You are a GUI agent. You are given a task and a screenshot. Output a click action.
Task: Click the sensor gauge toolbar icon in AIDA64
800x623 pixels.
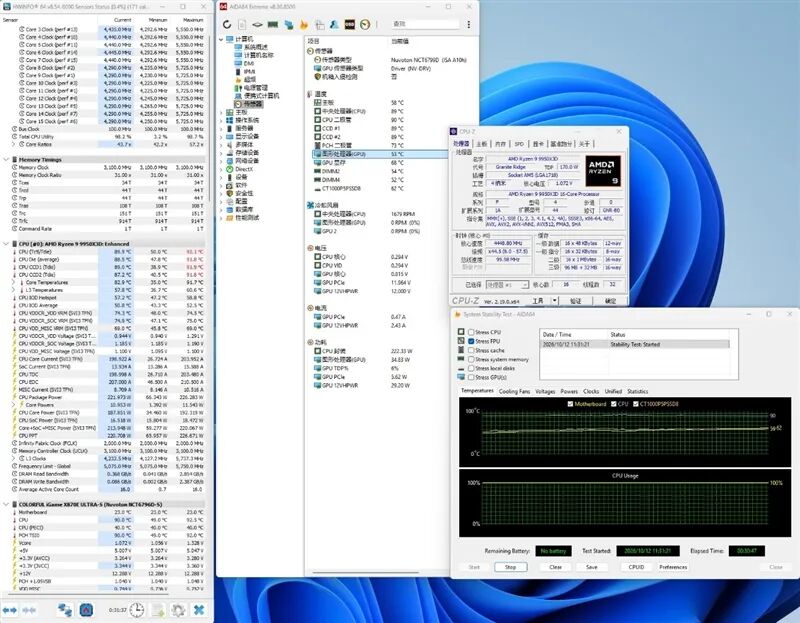coord(365,24)
